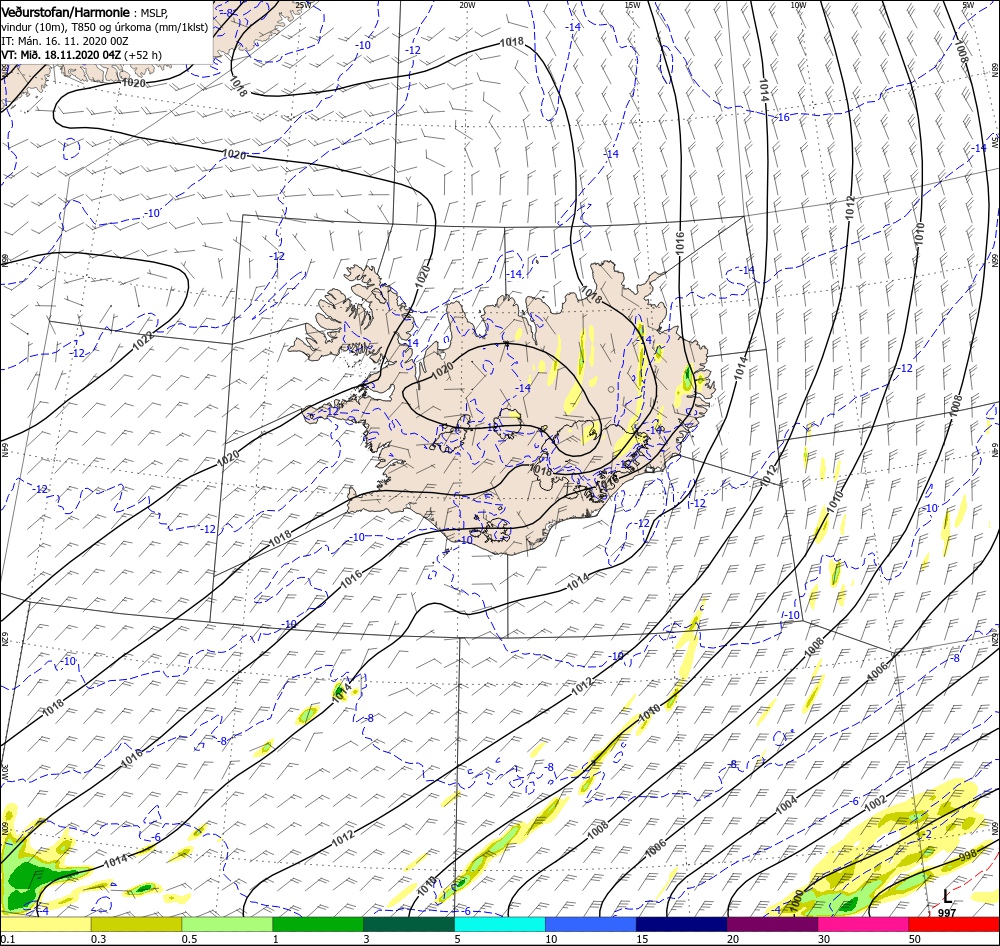The width and height of the screenshot is (1000, 946).
Task: Click the red 50 mm legend swatch
Action: 954,924
